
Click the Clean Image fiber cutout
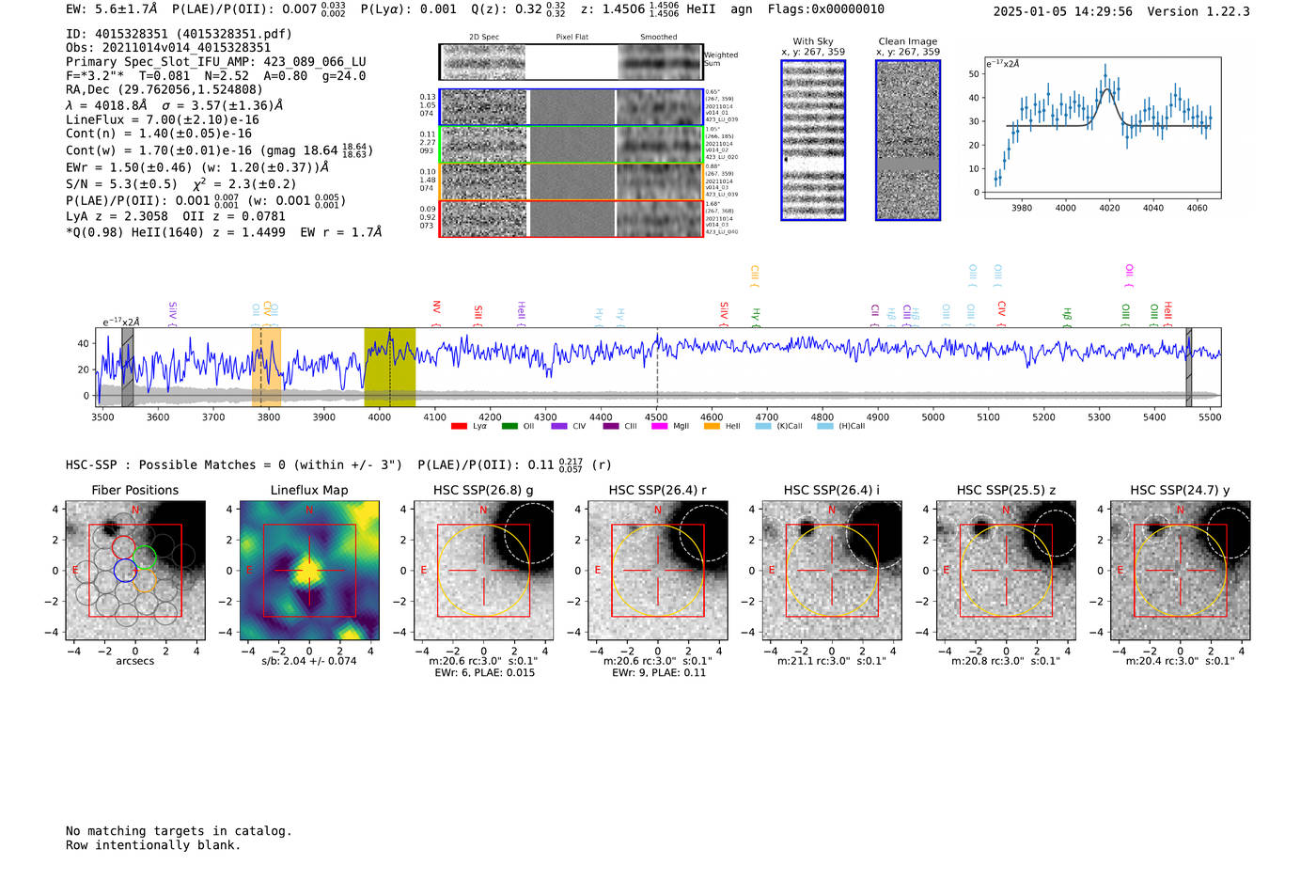(908, 140)
